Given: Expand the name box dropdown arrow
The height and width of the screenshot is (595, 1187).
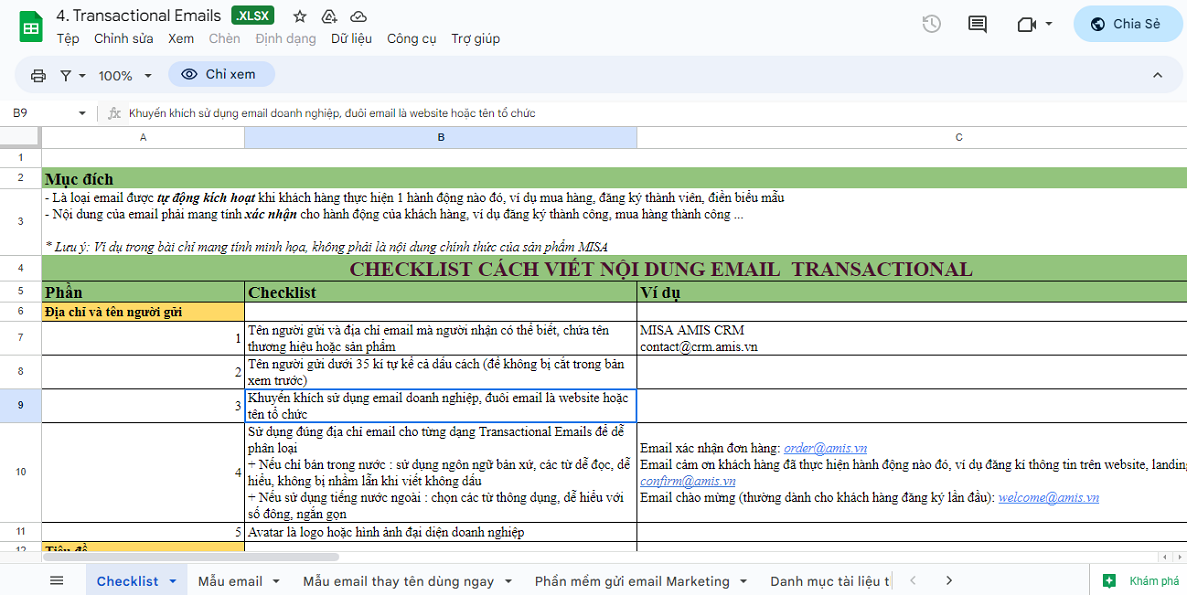Looking at the screenshot, I should tap(83, 114).
